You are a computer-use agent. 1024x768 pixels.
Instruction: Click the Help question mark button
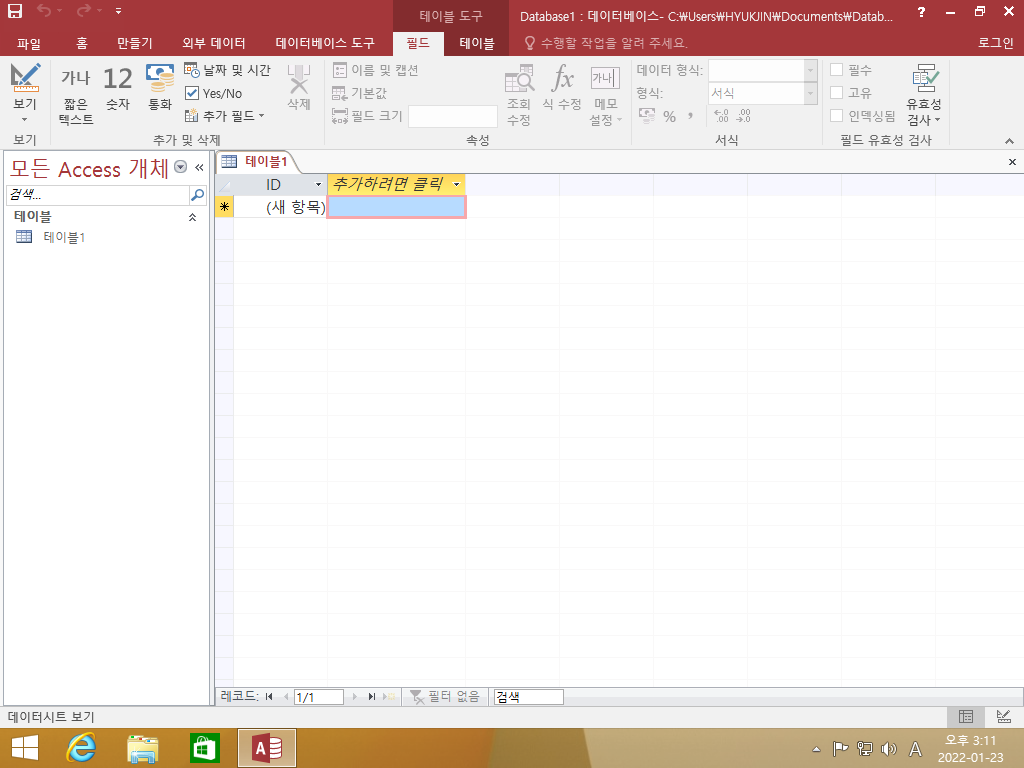(x=921, y=12)
